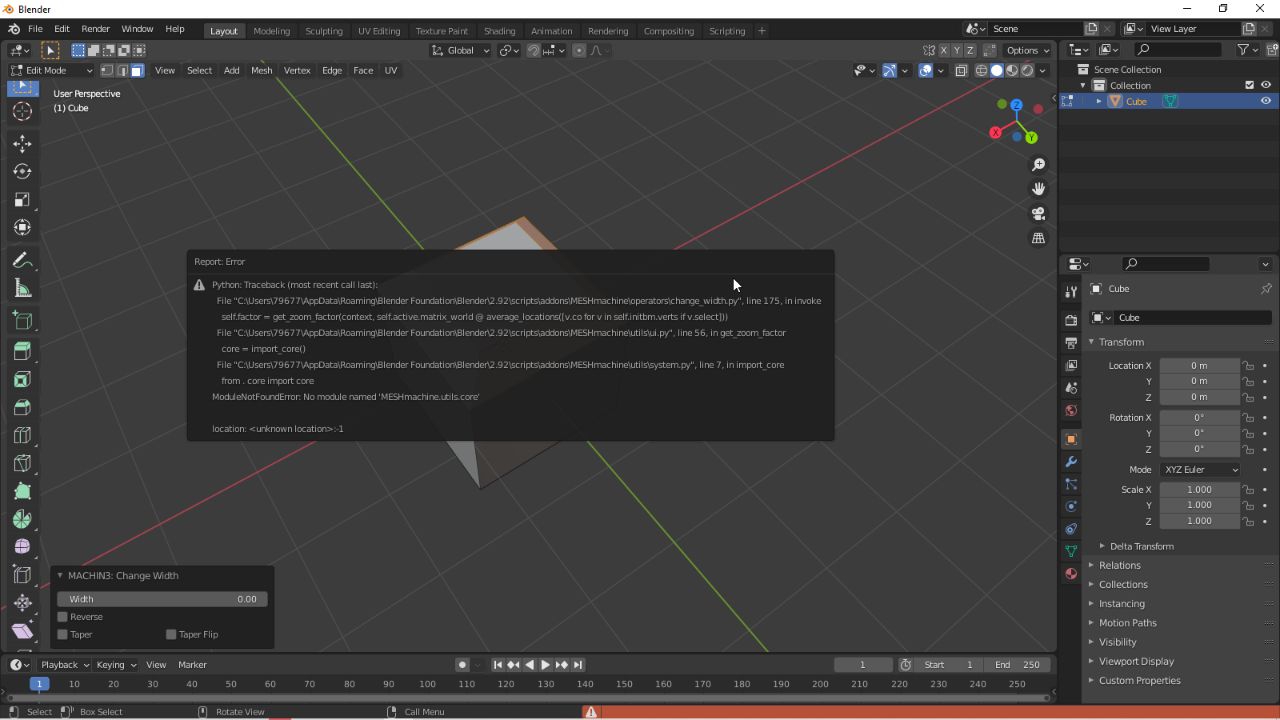Collapse the Transform panel
Viewport: 1280px width, 720px height.
1120,342
